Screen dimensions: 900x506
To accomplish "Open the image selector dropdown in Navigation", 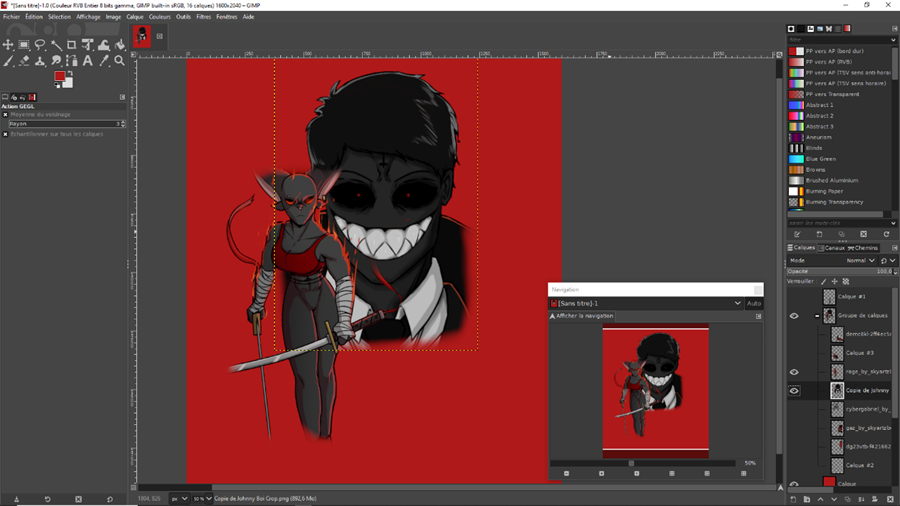I will (738, 303).
